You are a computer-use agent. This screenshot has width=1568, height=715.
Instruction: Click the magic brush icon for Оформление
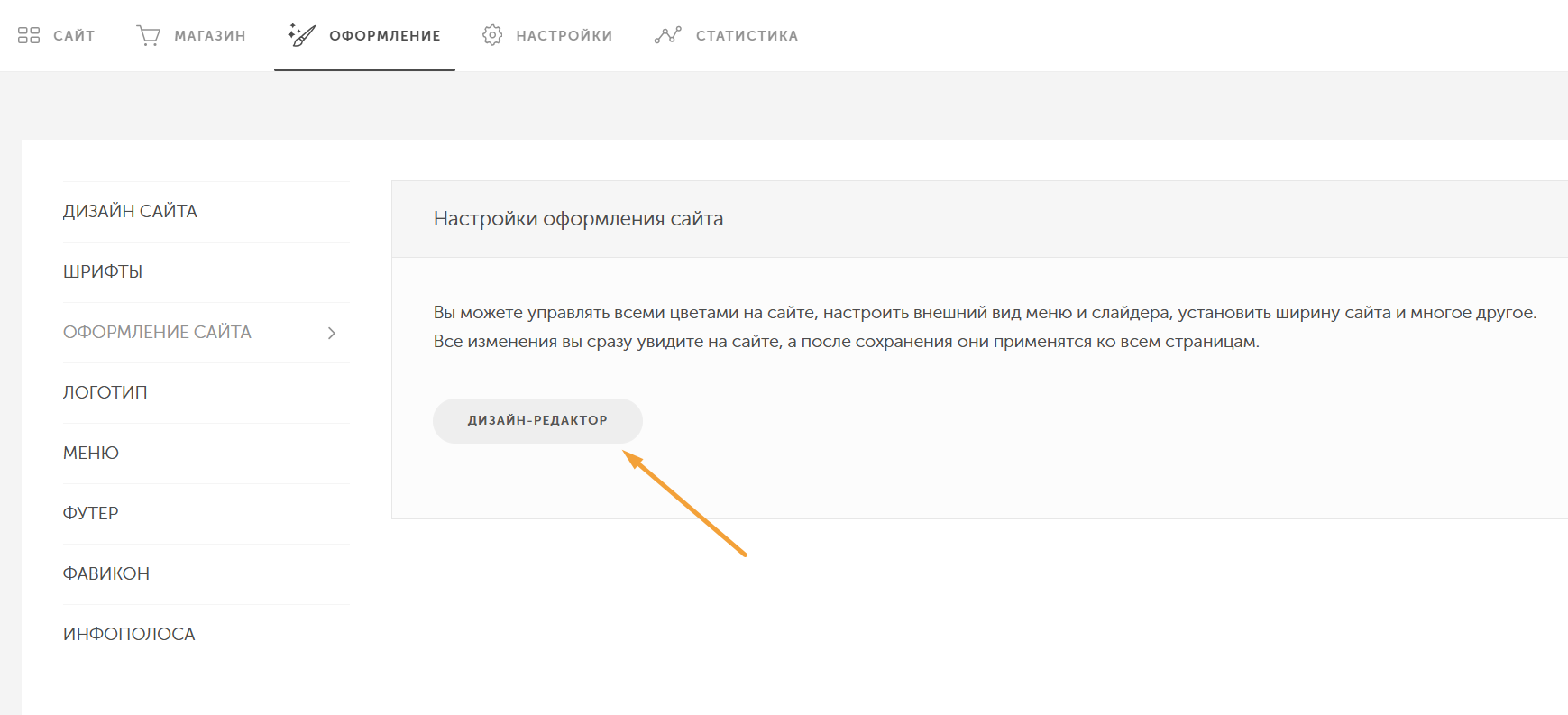(x=301, y=35)
